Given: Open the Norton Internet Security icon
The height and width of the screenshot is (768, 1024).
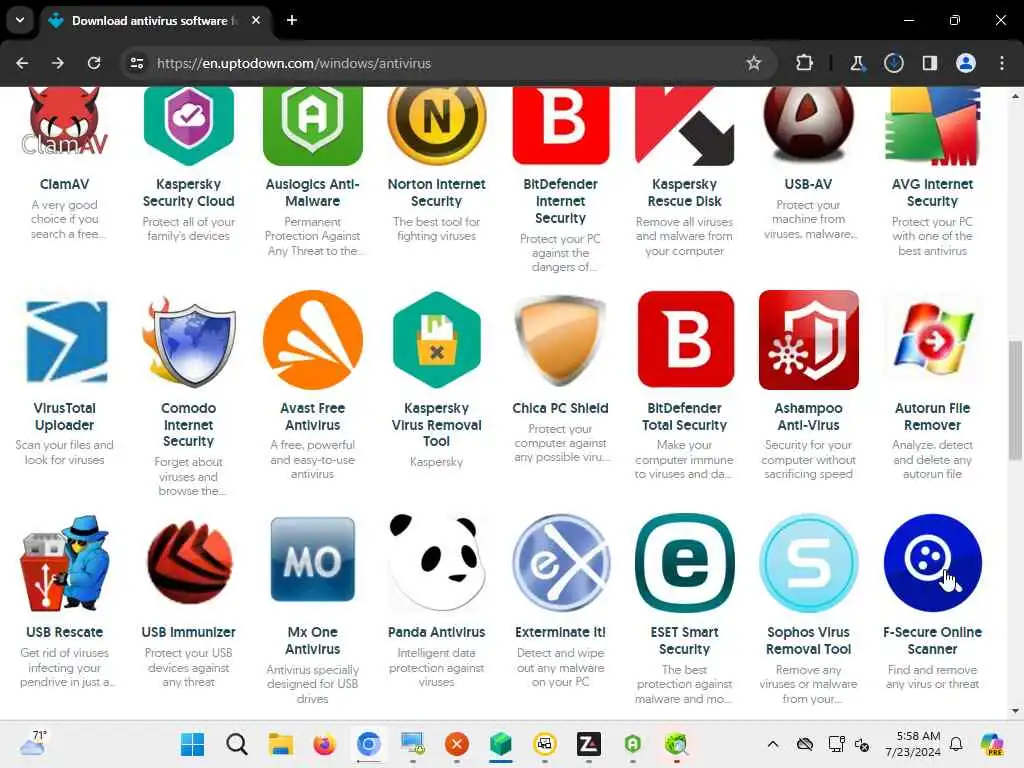Looking at the screenshot, I should 436,126.
